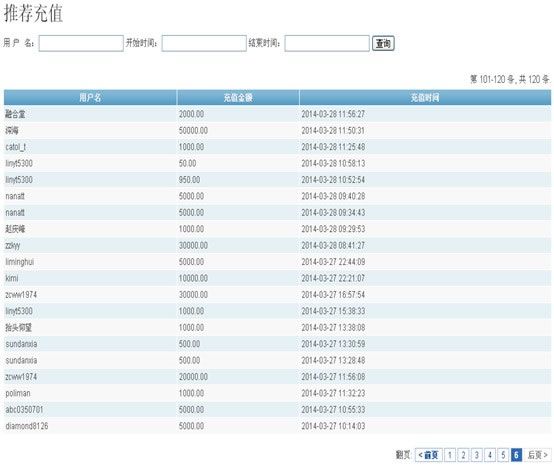554x465 pixels.
Task: Select the username abc0350701
Action: tap(24, 410)
